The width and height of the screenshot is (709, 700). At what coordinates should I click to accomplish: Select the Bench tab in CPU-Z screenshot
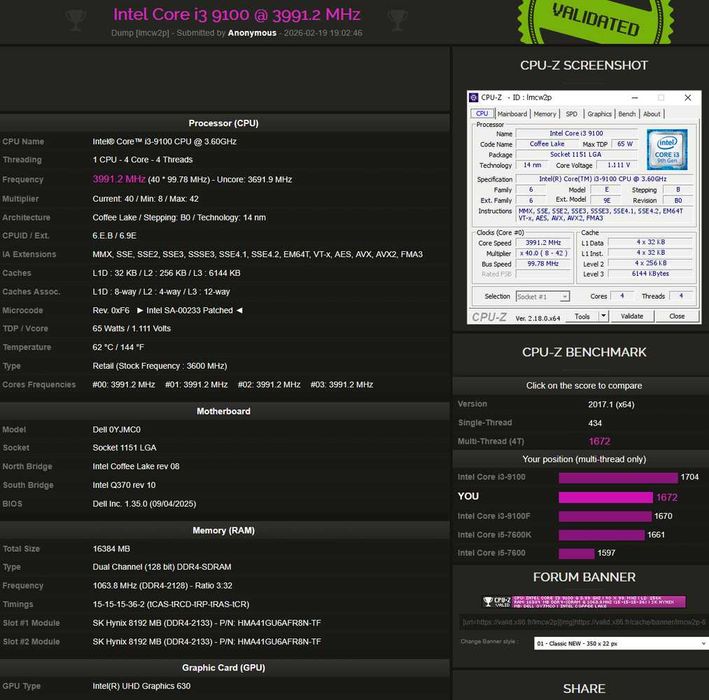(627, 114)
